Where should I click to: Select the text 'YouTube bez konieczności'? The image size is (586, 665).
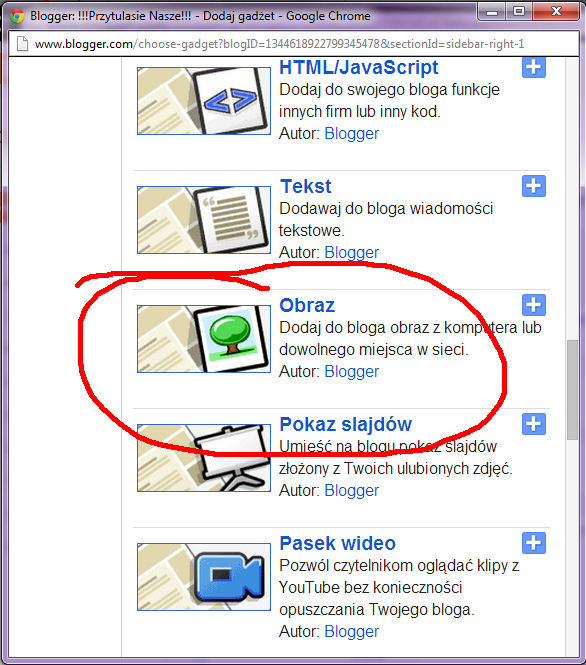click(x=371, y=588)
